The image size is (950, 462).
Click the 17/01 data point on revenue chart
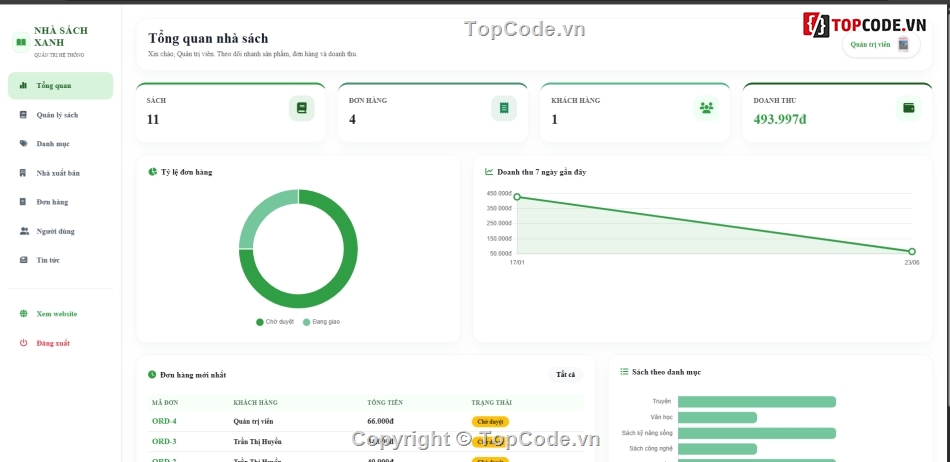pyautogui.click(x=517, y=197)
